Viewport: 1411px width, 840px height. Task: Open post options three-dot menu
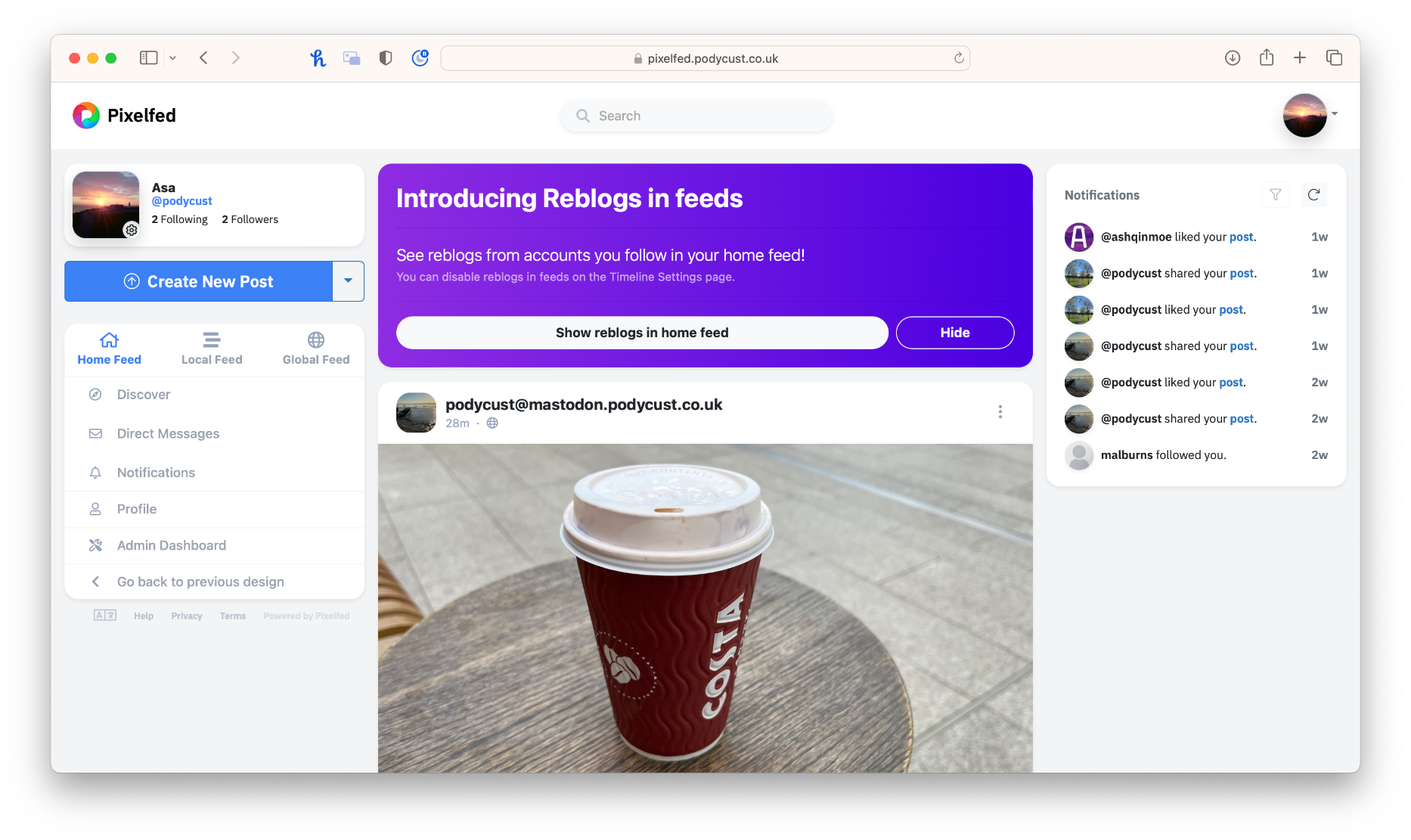click(1000, 412)
